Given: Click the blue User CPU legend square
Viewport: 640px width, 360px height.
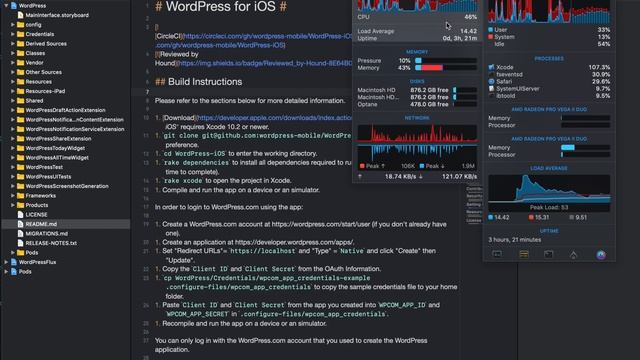Looking at the screenshot, I should pyautogui.click(x=491, y=30).
